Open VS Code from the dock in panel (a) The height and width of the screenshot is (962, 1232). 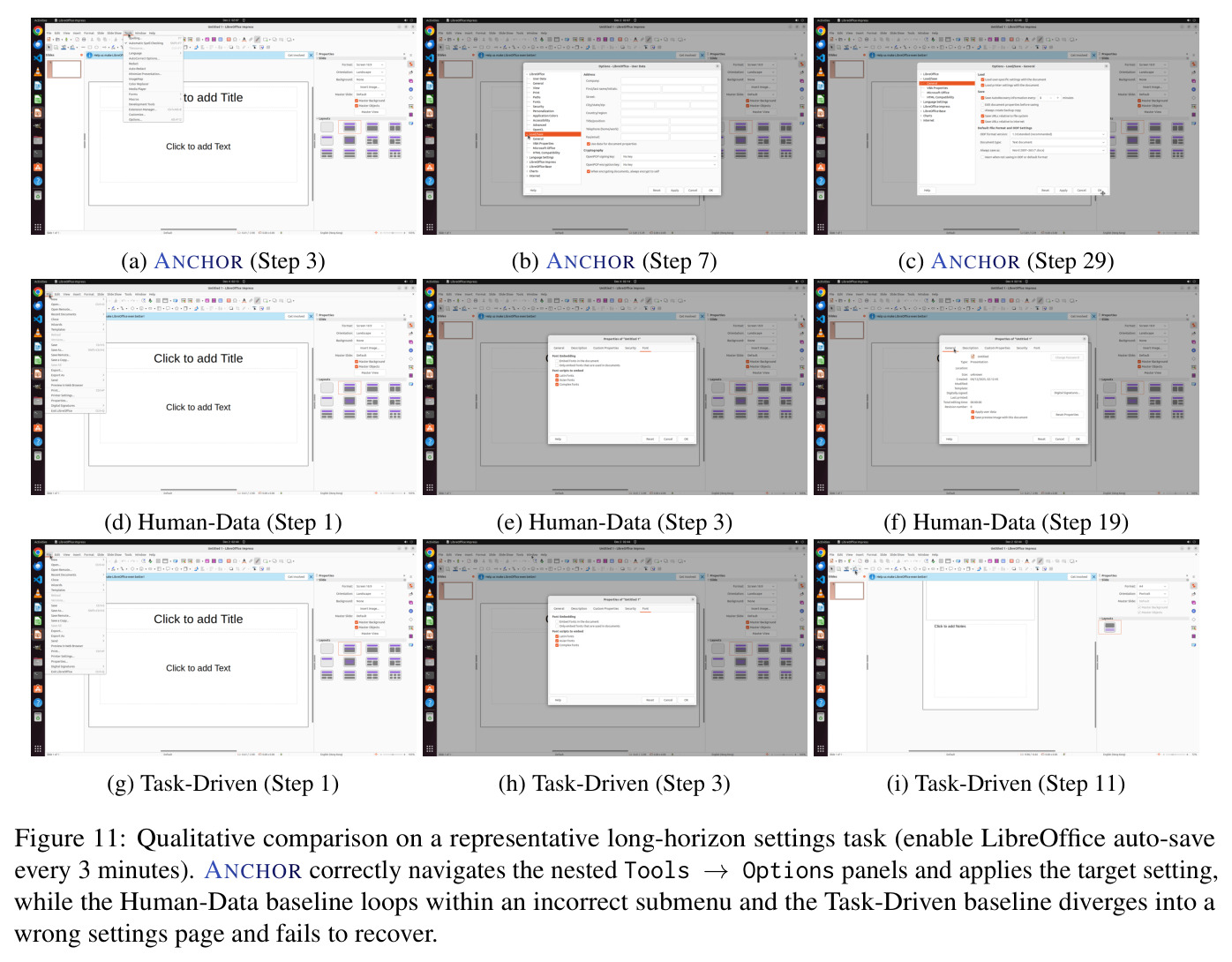37,58
